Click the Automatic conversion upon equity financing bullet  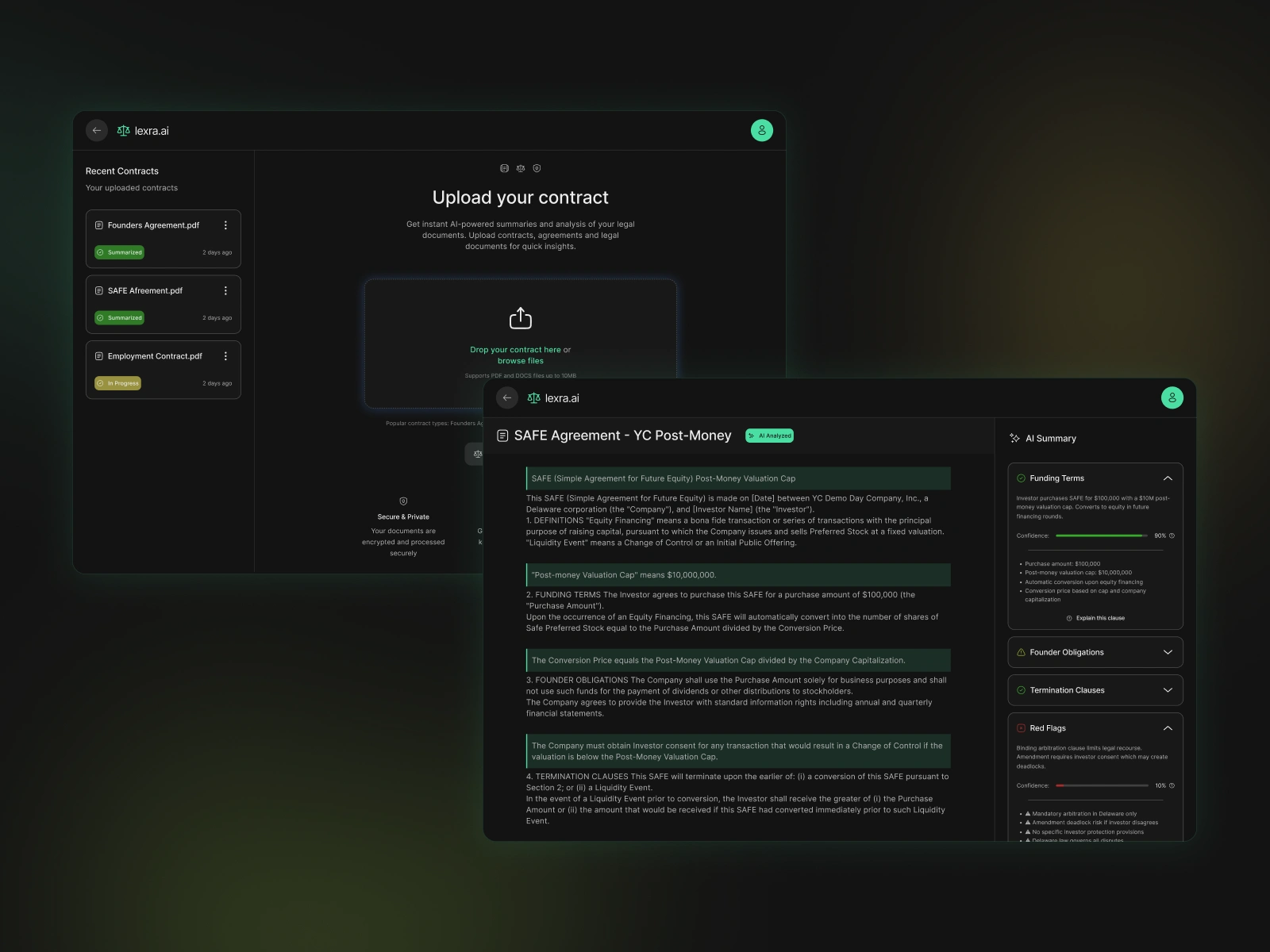pos(1083,582)
